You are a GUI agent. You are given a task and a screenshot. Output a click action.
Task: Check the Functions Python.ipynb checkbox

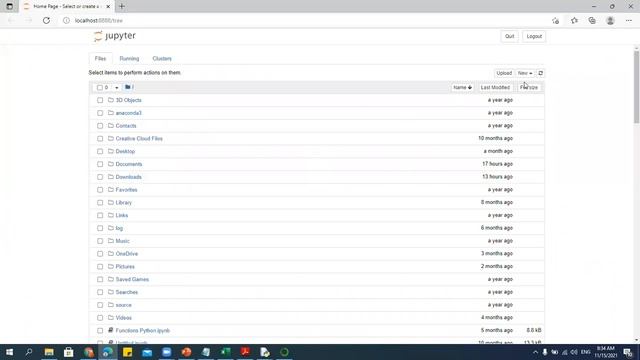[x=100, y=331]
